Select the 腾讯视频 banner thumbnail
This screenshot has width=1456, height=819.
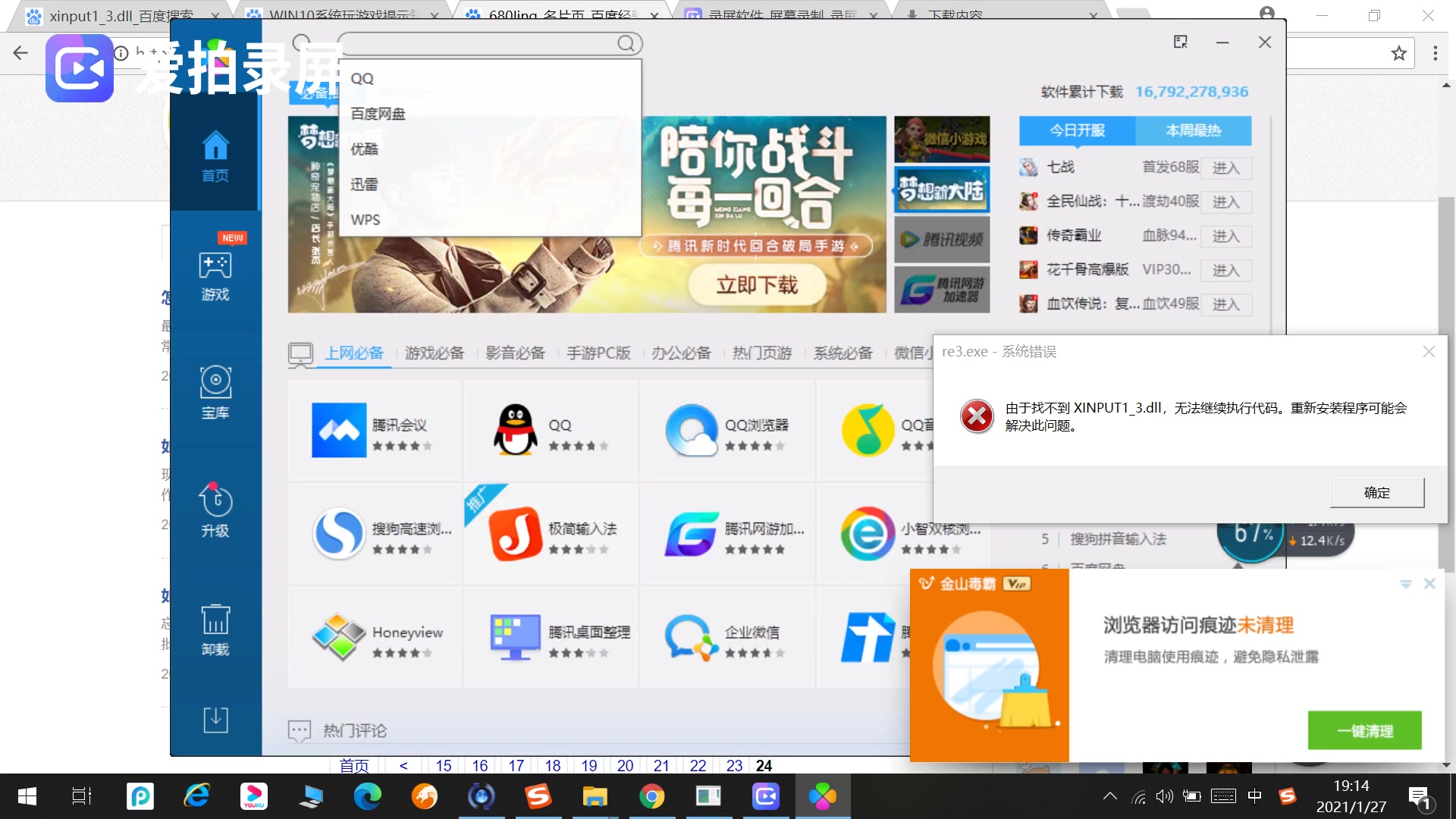(x=942, y=240)
